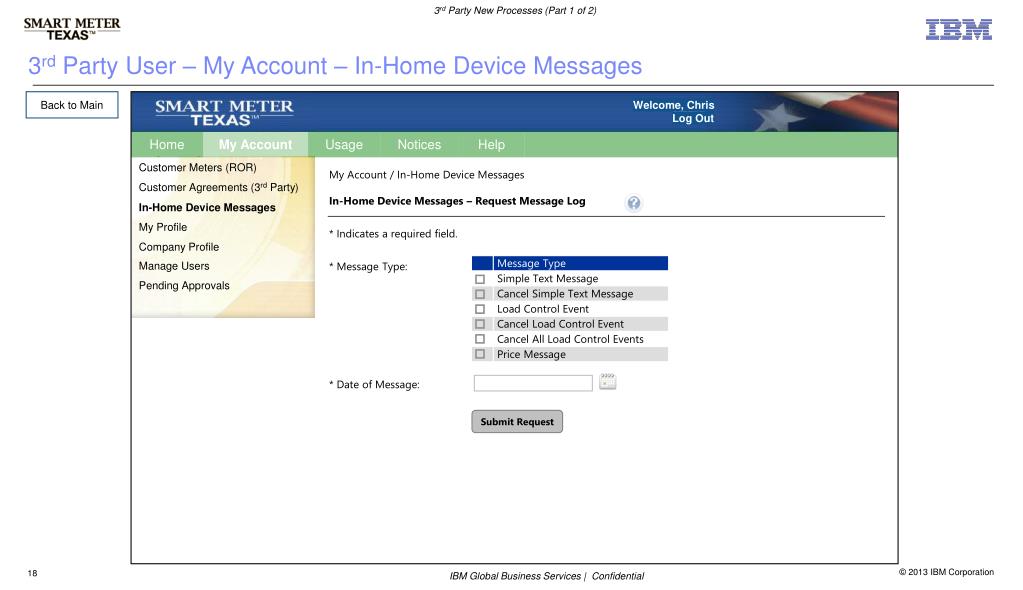Open Pending Approvals sidebar link
This screenshot has width=1023, height=590.
click(x=184, y=286)
